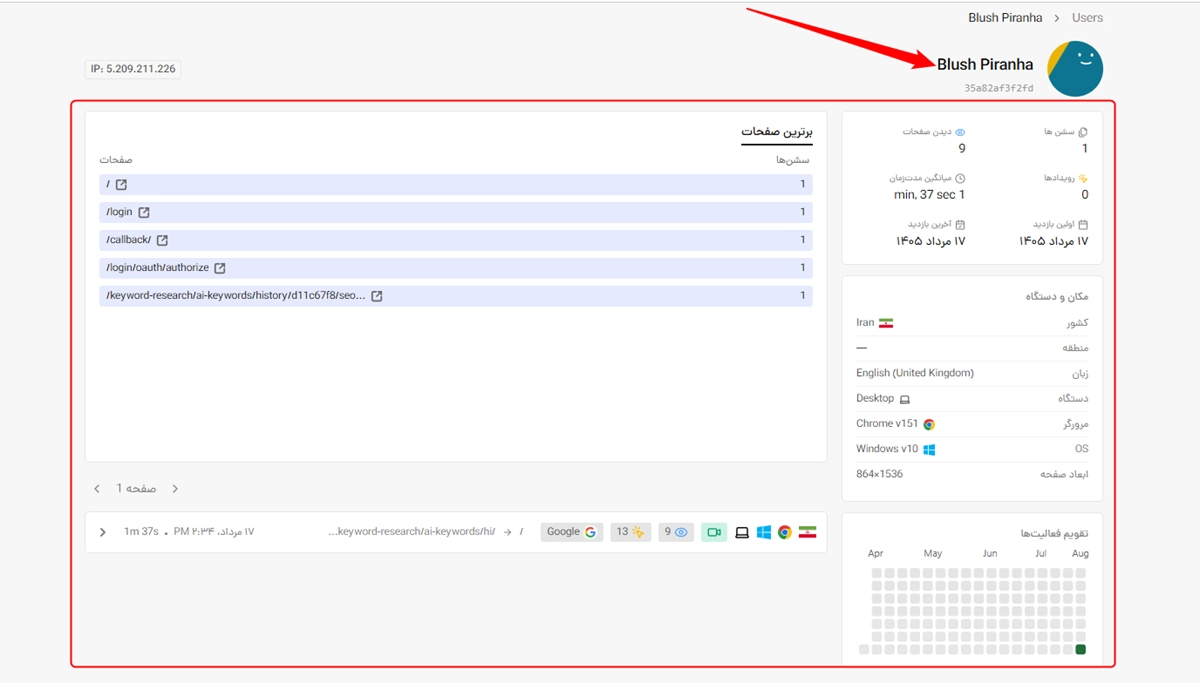Screen dimensions: 1200x683
Task: Click the Windows icon in the session row
Action: pyautogui.click(x=764, y=532)
